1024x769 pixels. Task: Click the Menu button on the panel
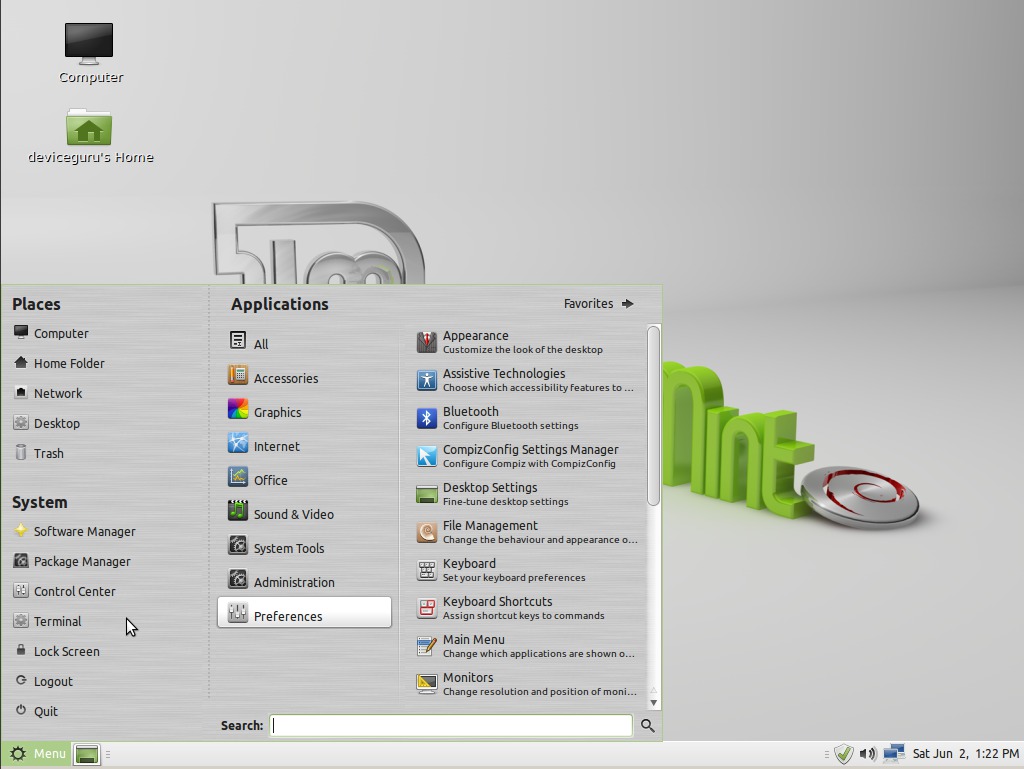click(37, 754)
